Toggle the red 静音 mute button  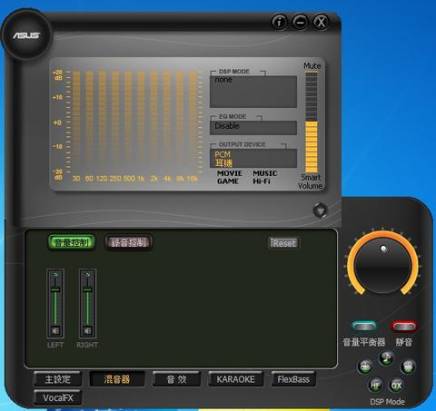pyautogui.click(x=404, y=326)
